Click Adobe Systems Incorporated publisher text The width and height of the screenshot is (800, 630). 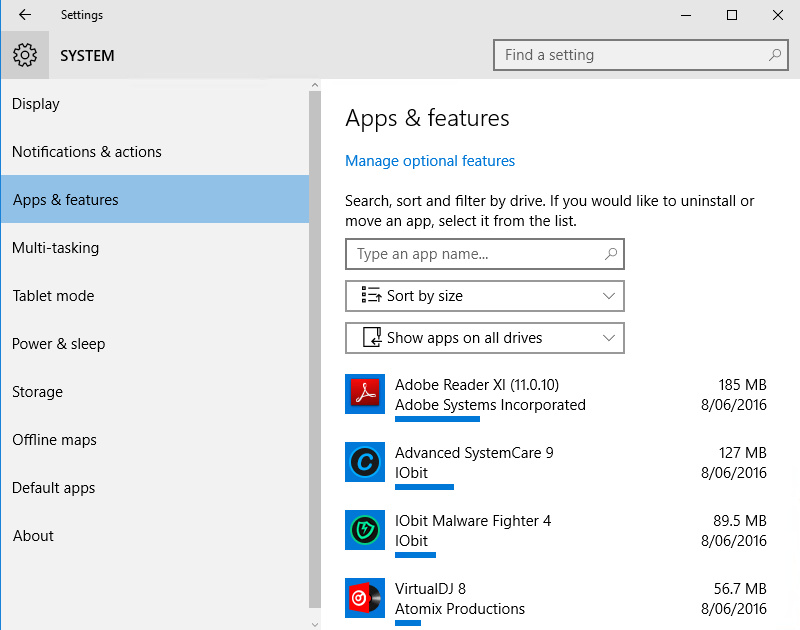click(x=490, y=405)
